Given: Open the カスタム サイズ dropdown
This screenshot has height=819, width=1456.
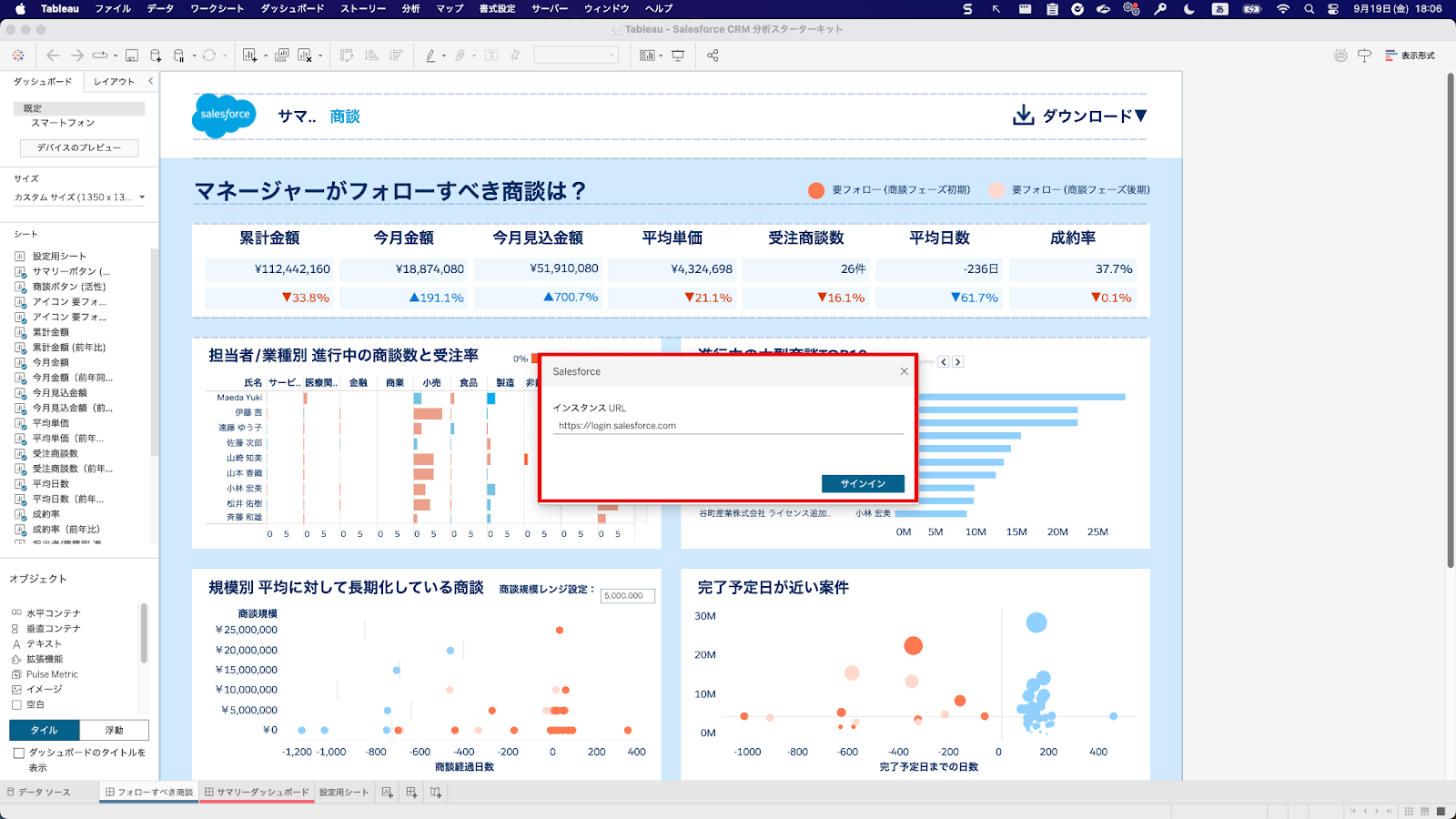Looking at the screenshot, I should [x=79, y=197].
